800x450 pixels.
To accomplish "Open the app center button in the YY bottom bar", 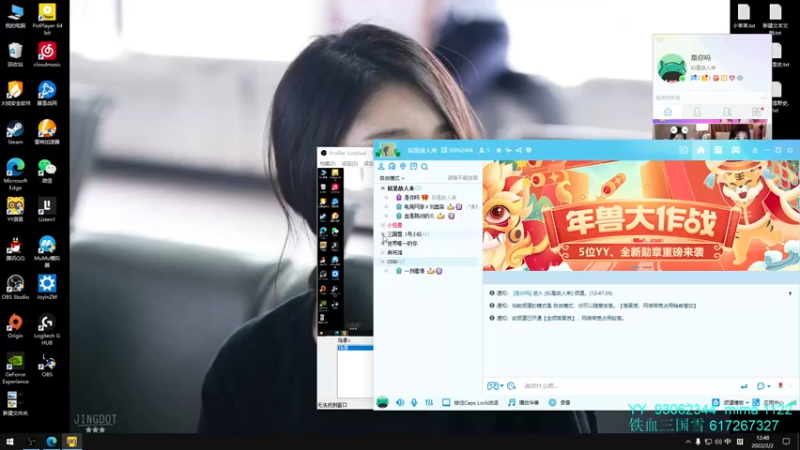I will tap(770, 403).
